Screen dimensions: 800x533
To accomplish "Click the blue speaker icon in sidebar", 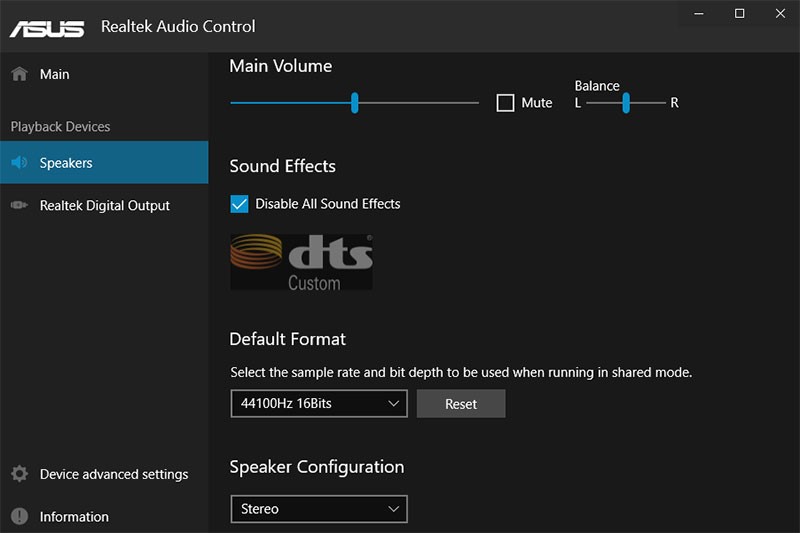I will click(x=19, y=163).
